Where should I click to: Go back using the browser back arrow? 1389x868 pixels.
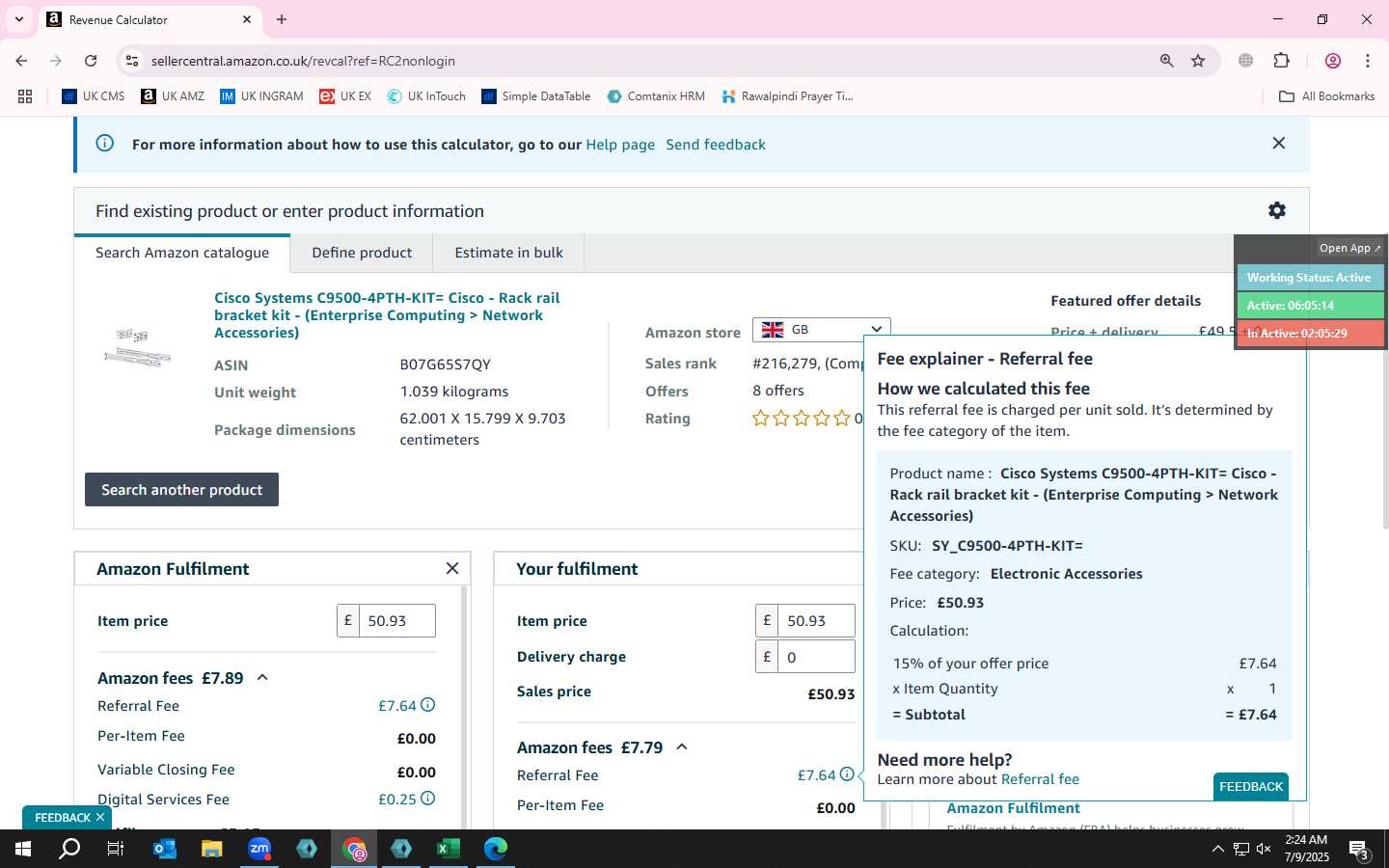tap(21, 61)
